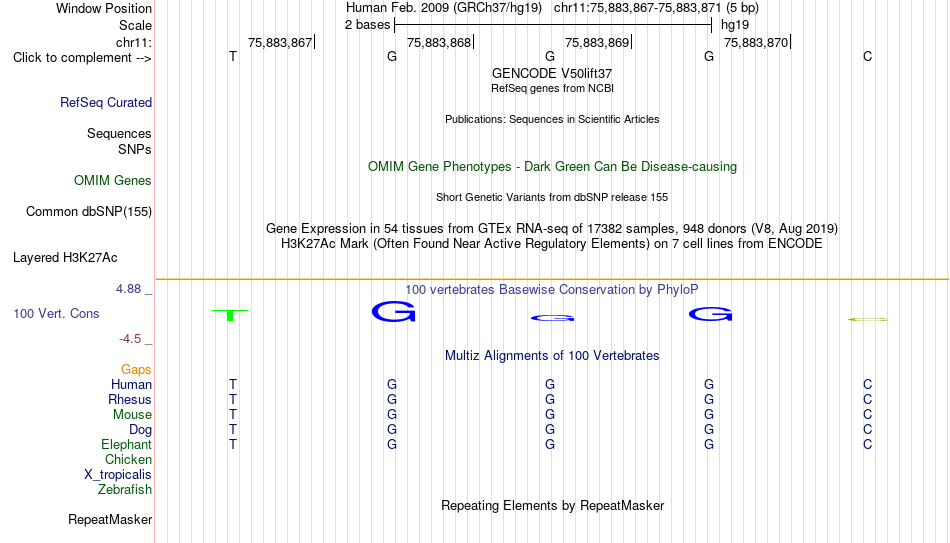
Task: Click the Rhesus species label
Action: [x=130, y=400]
